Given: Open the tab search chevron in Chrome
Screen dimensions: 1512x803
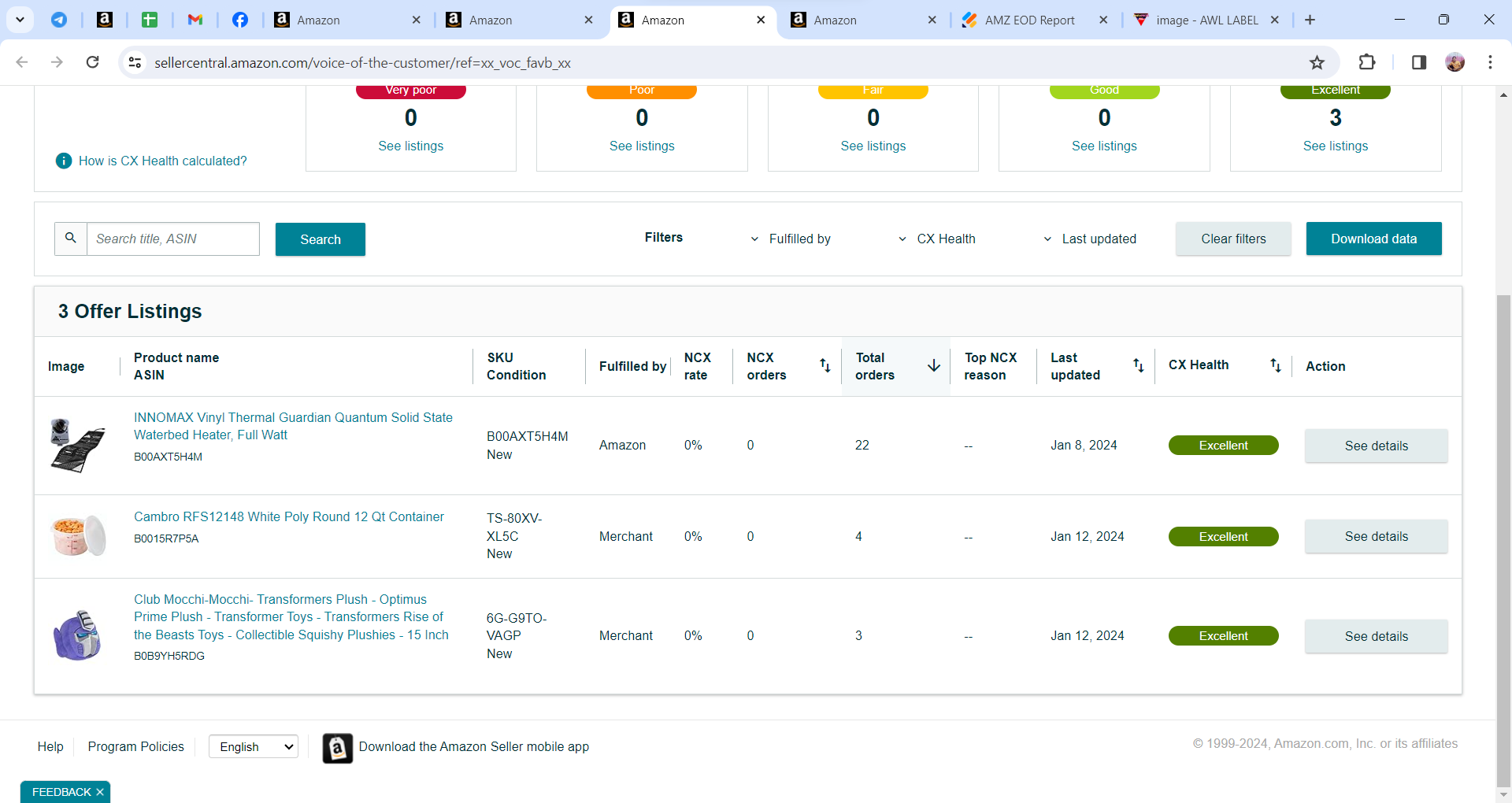Looking at the screenshot, I should point(20,20).
